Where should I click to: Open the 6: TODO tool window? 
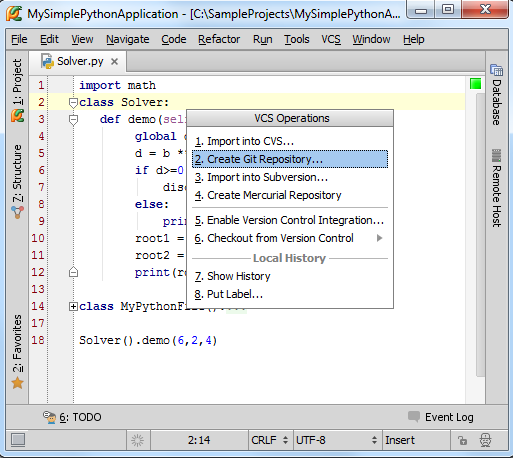72,417
